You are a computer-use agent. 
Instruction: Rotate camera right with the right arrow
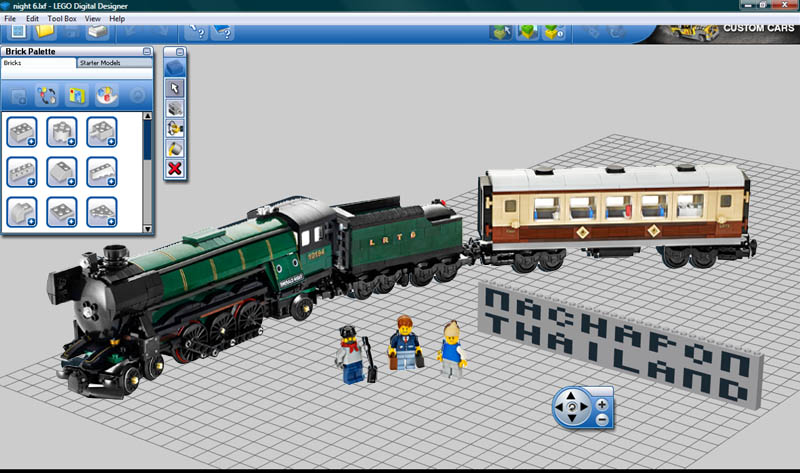pyautogui.click(x=584, y=407)
